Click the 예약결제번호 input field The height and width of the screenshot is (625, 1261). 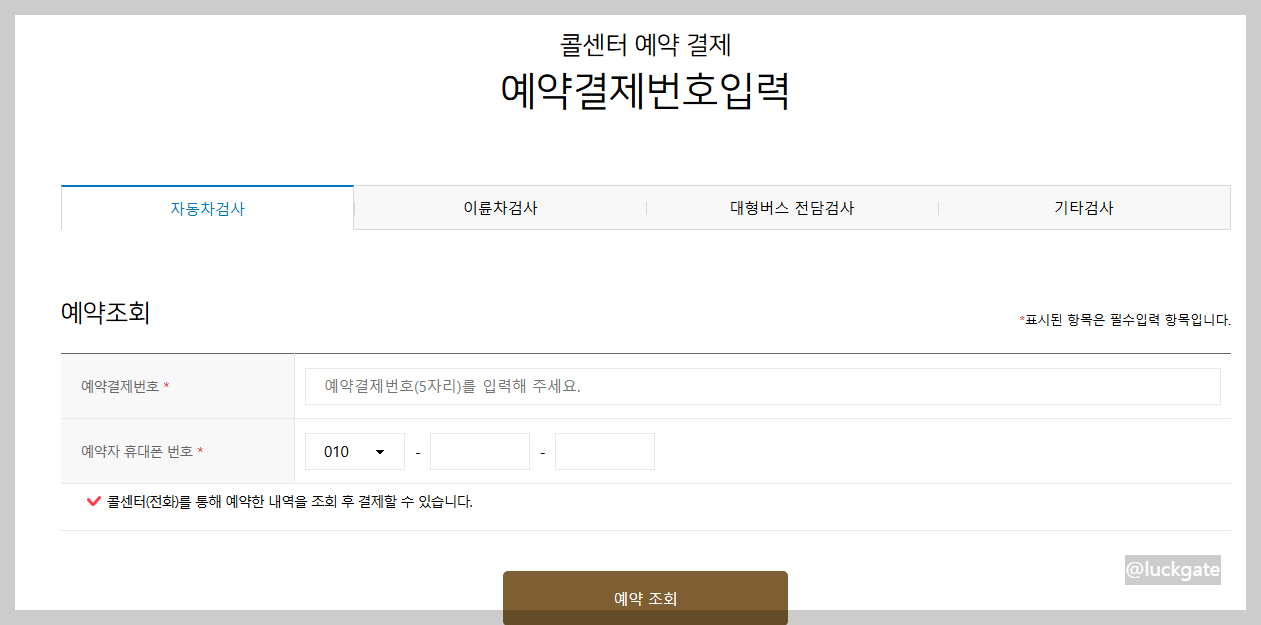(x=763, y=386)
